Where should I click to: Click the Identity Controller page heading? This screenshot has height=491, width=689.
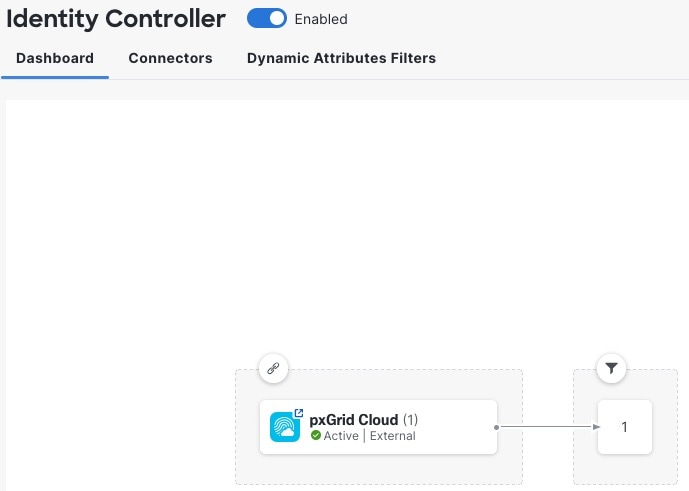coord(116,19)
